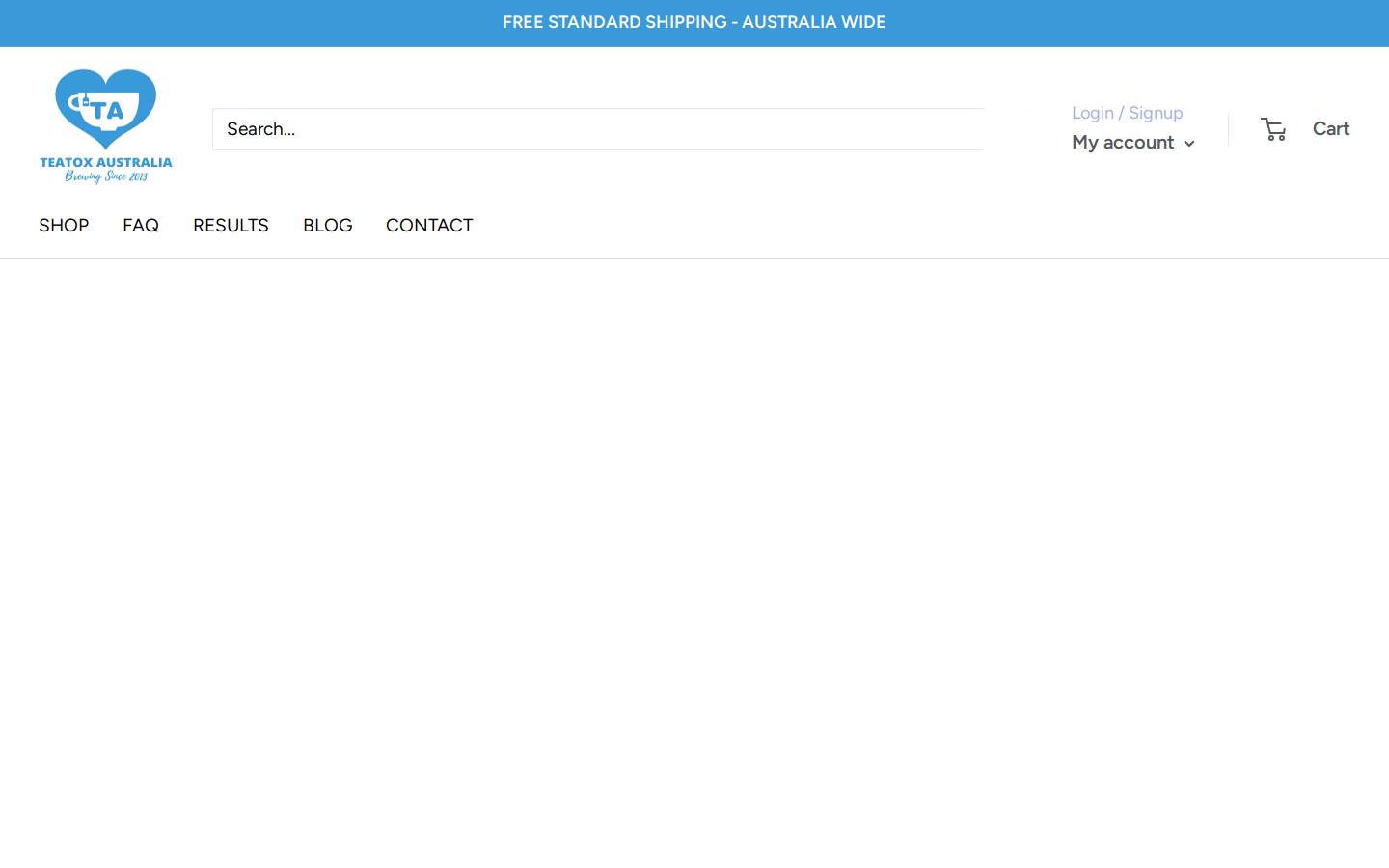1389x868 pixels.
Task: Click the Login / Signup link
Action: tap(1127, 113)
